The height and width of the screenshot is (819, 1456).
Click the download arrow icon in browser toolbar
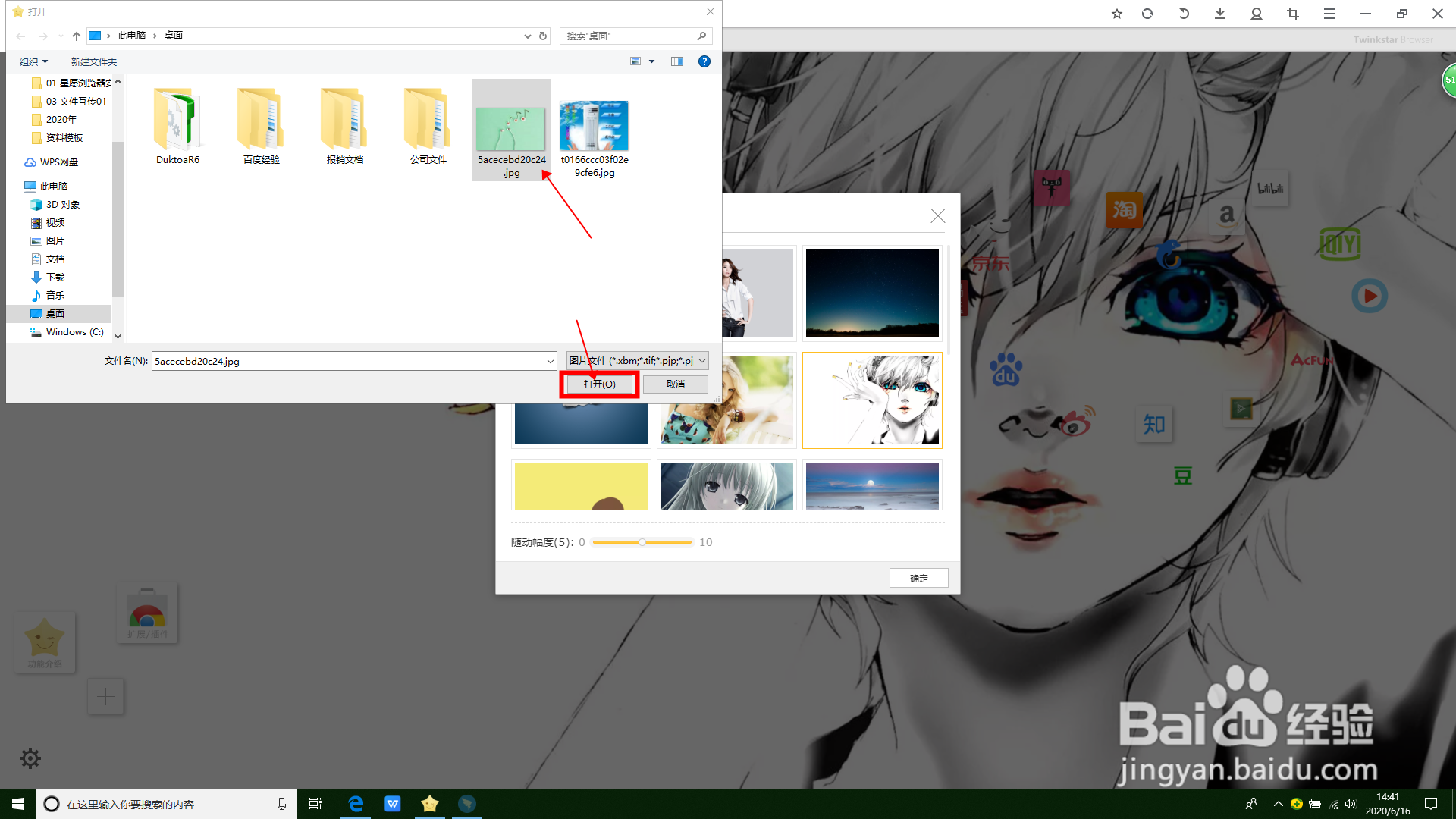point(1220,14)
